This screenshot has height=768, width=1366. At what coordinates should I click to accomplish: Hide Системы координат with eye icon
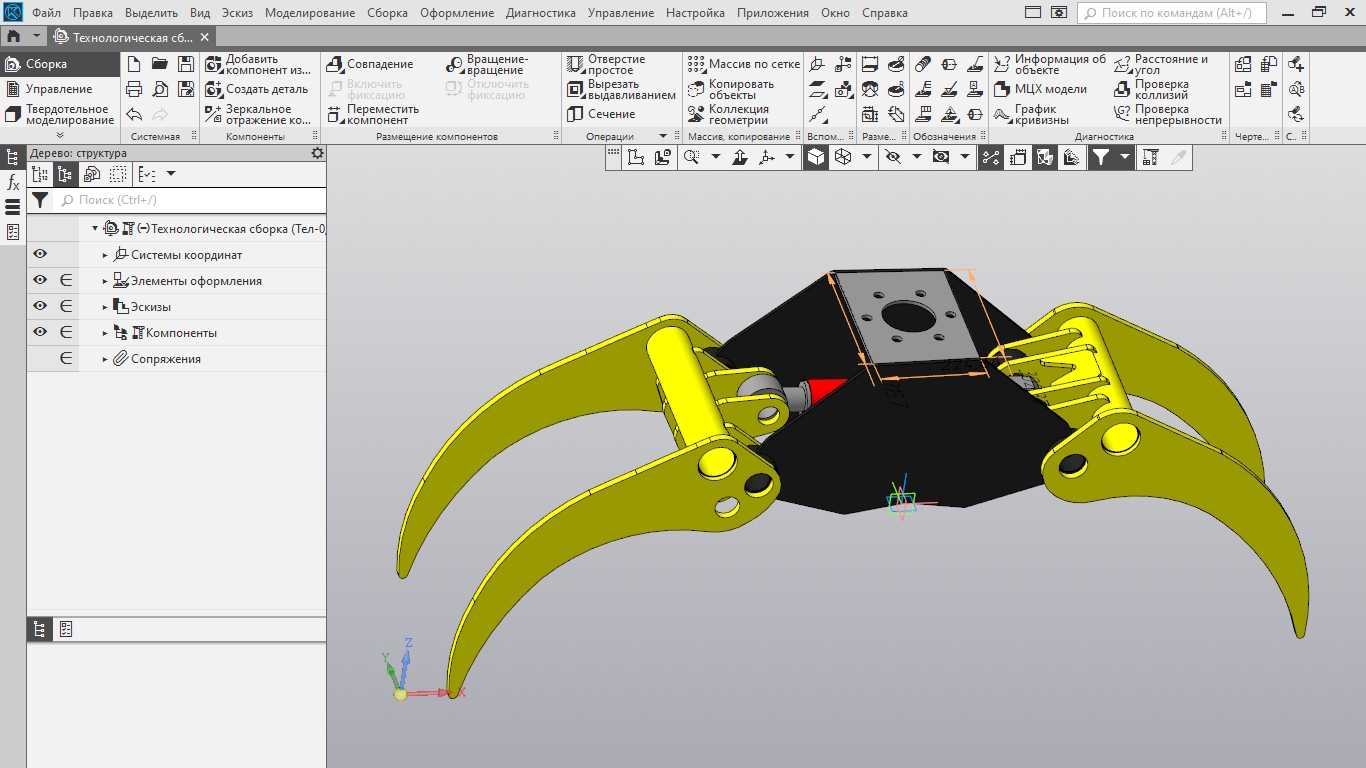[40, 255]
